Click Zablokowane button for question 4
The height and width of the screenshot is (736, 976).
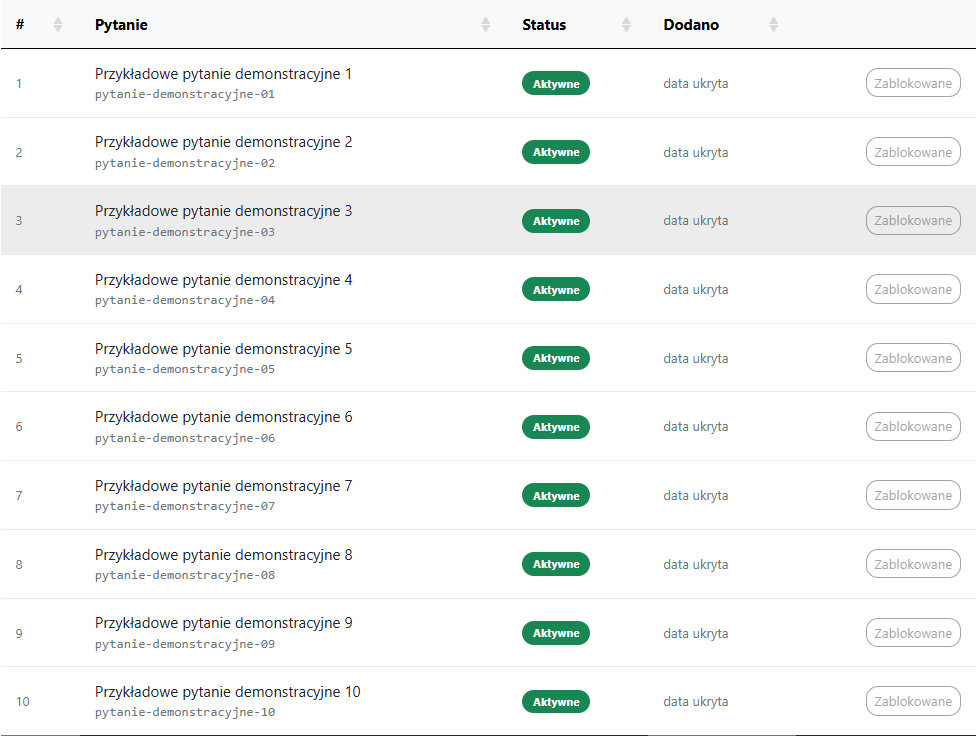click(x=913, y=290)
